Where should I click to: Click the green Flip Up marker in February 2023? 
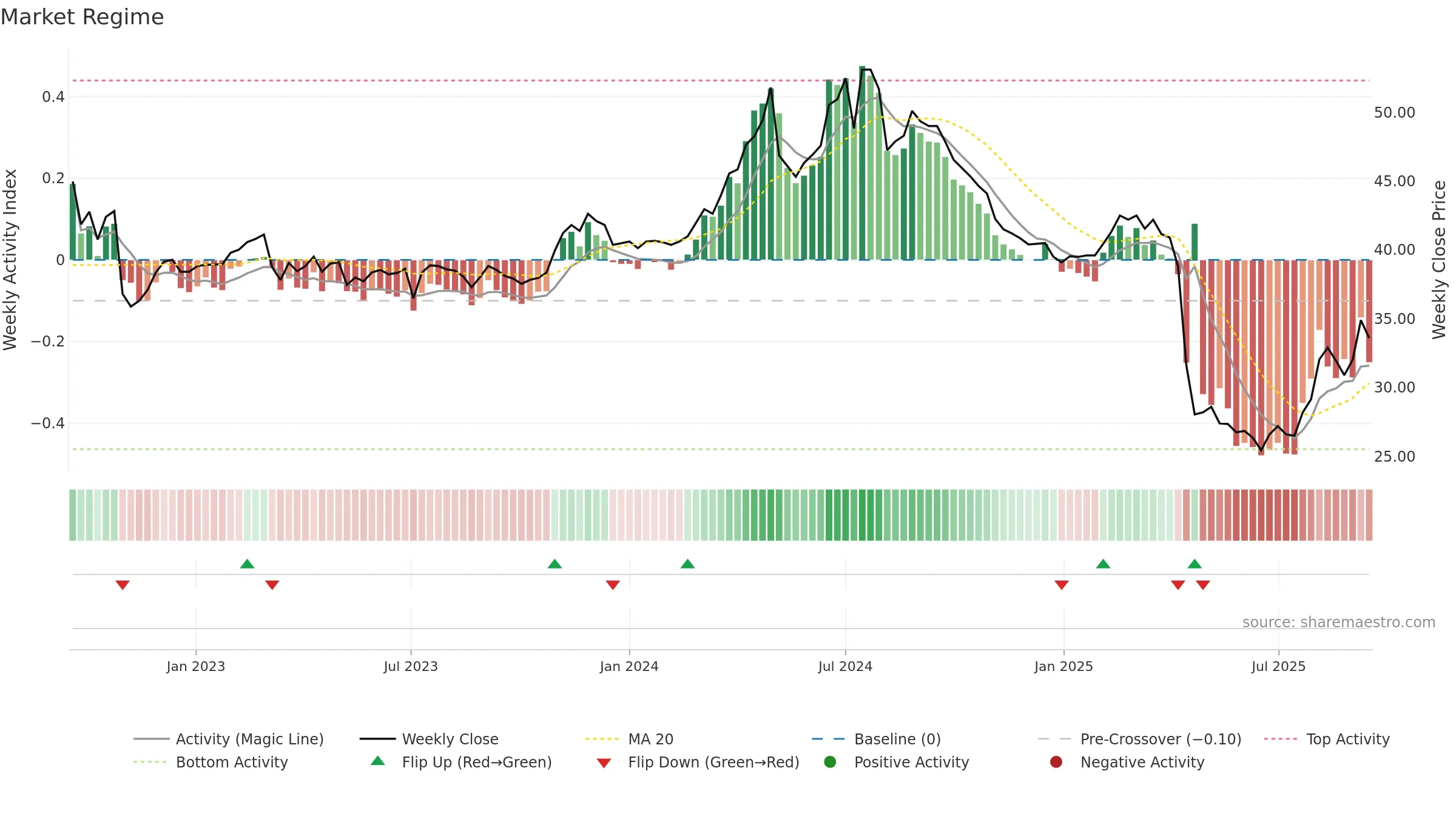tap(247, 564)
